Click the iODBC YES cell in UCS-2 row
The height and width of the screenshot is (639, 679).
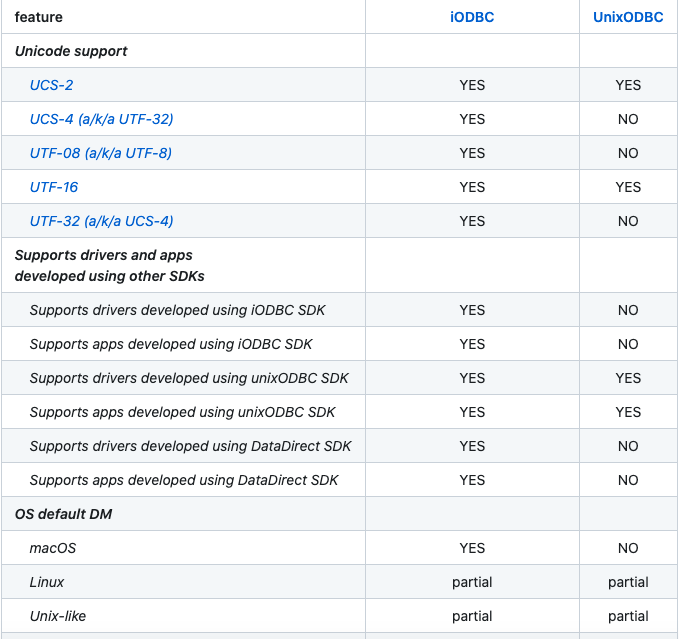tap(472, 85)
